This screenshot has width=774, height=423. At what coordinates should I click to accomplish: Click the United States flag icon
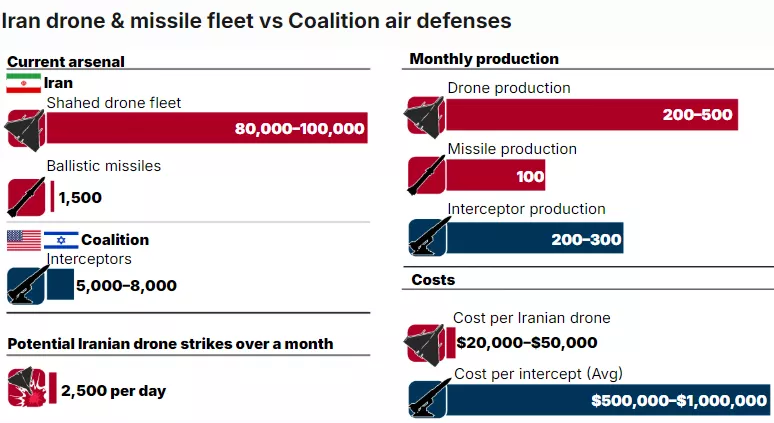coord(23,240)
